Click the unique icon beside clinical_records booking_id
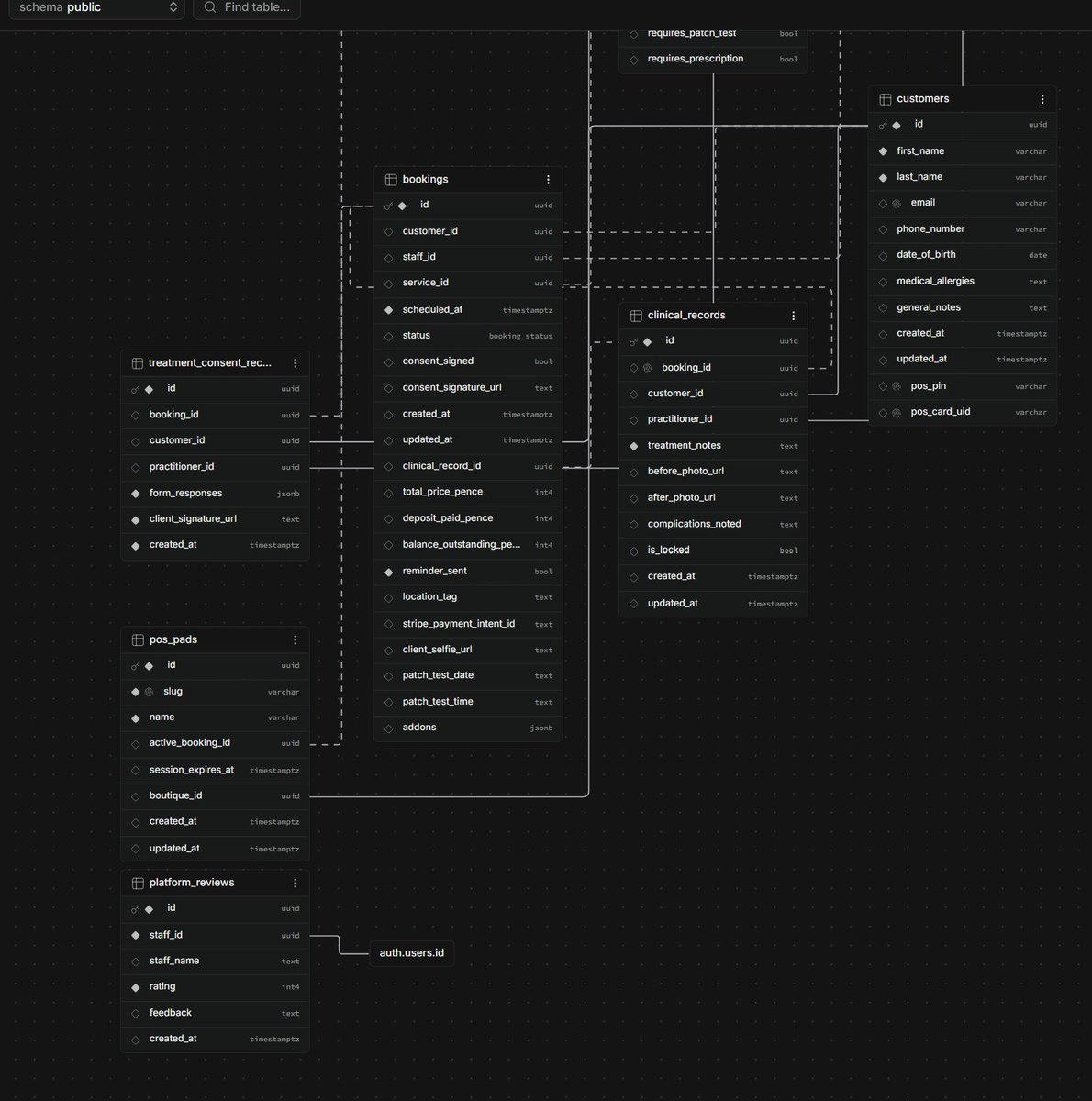Viewport: 1092px width, 1101px height. 647,368
